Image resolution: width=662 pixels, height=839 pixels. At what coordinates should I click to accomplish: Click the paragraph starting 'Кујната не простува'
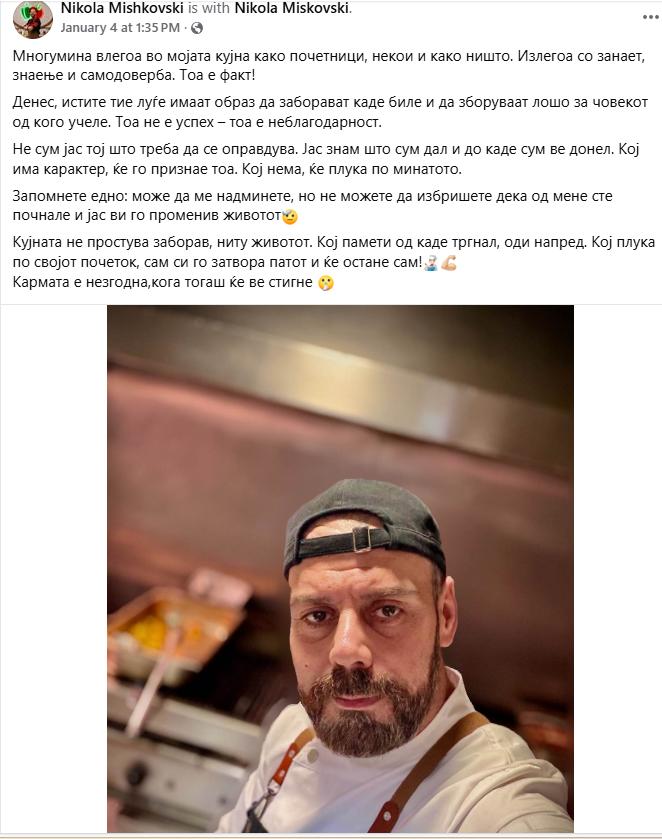(333, 252)
